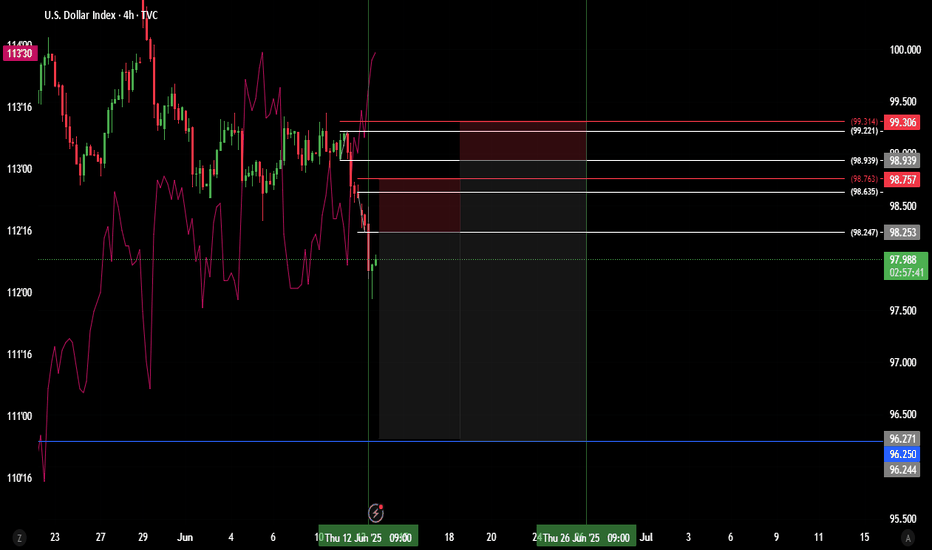Click the Jul month label on time axis

pyautogui.click(x=646, y=538)
